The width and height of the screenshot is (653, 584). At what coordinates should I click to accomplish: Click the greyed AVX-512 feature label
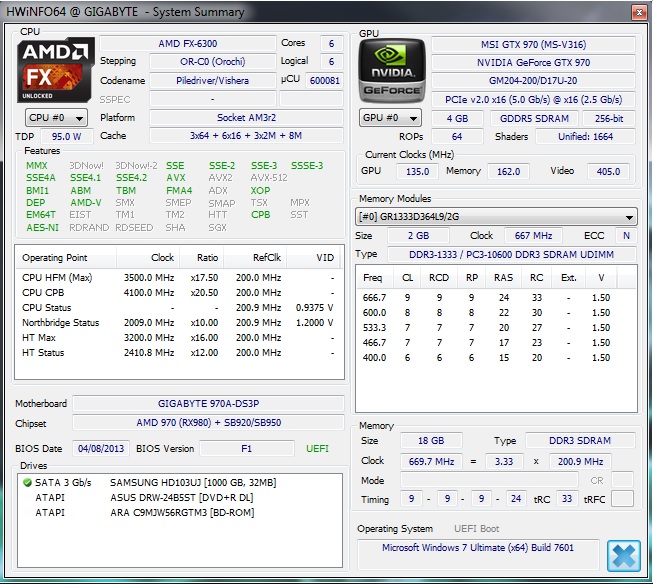tap(269, 177)
